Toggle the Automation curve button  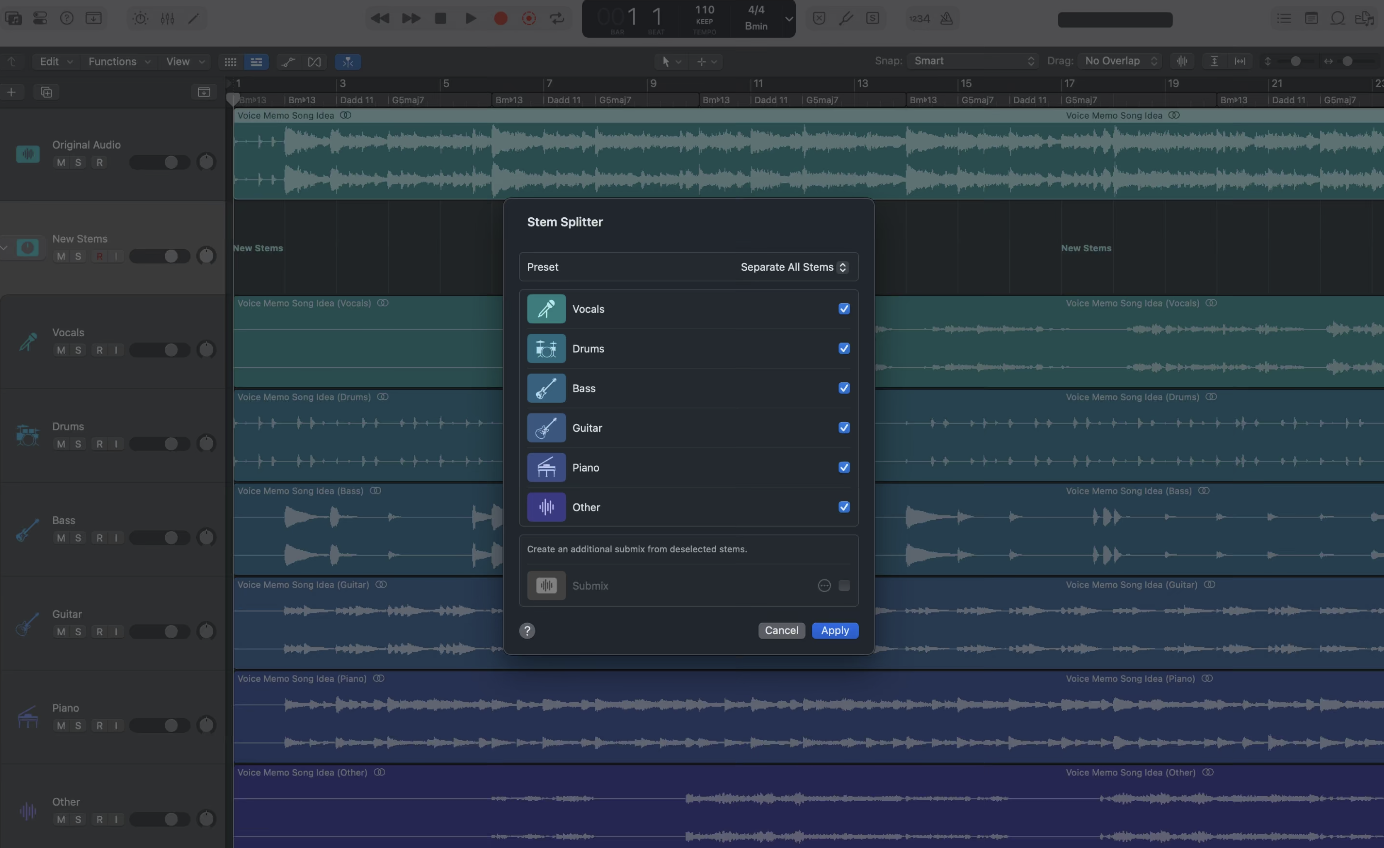click(289, 61)
